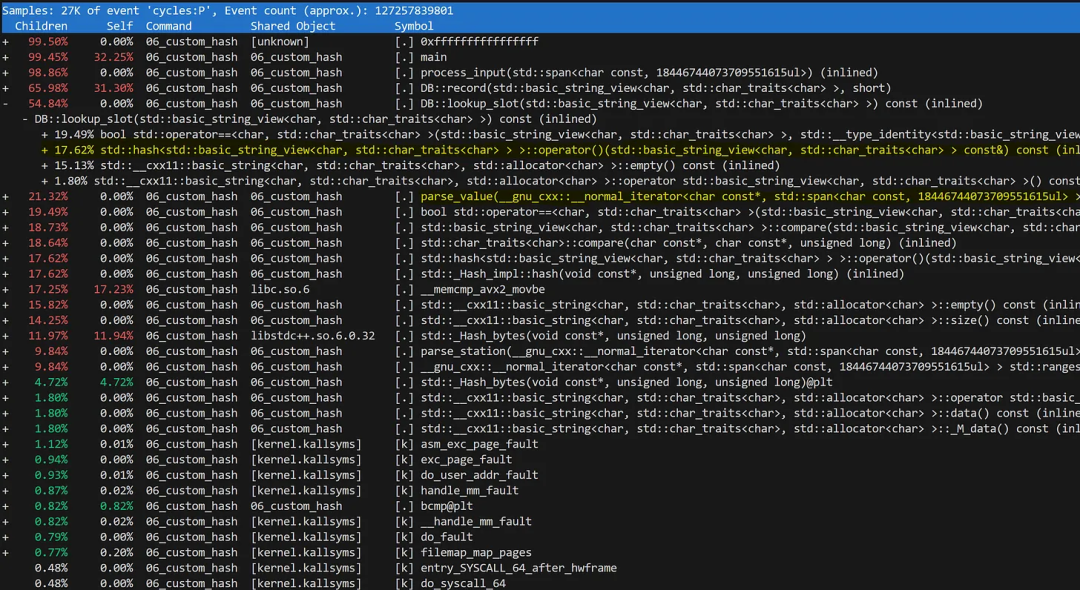Select the 31.30% Self value for DB::record
Viewport: 1080px width, 590px height.
[x=114, y=88]
